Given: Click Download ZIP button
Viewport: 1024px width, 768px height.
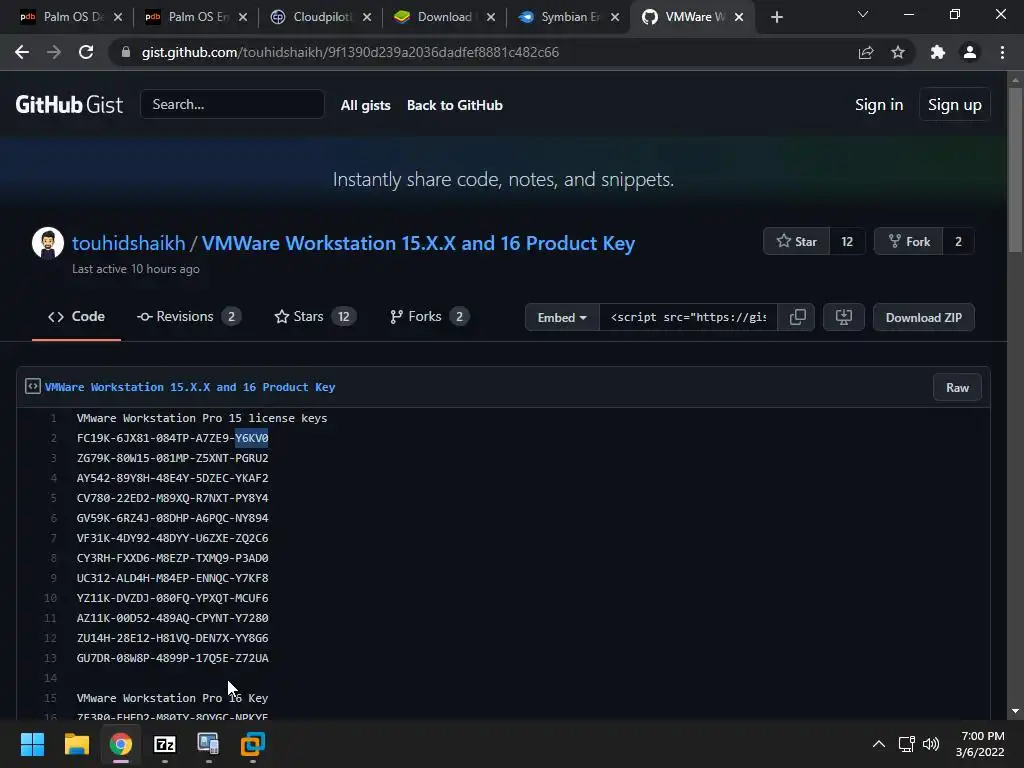Looking at the screenshot, I should 923,317.
